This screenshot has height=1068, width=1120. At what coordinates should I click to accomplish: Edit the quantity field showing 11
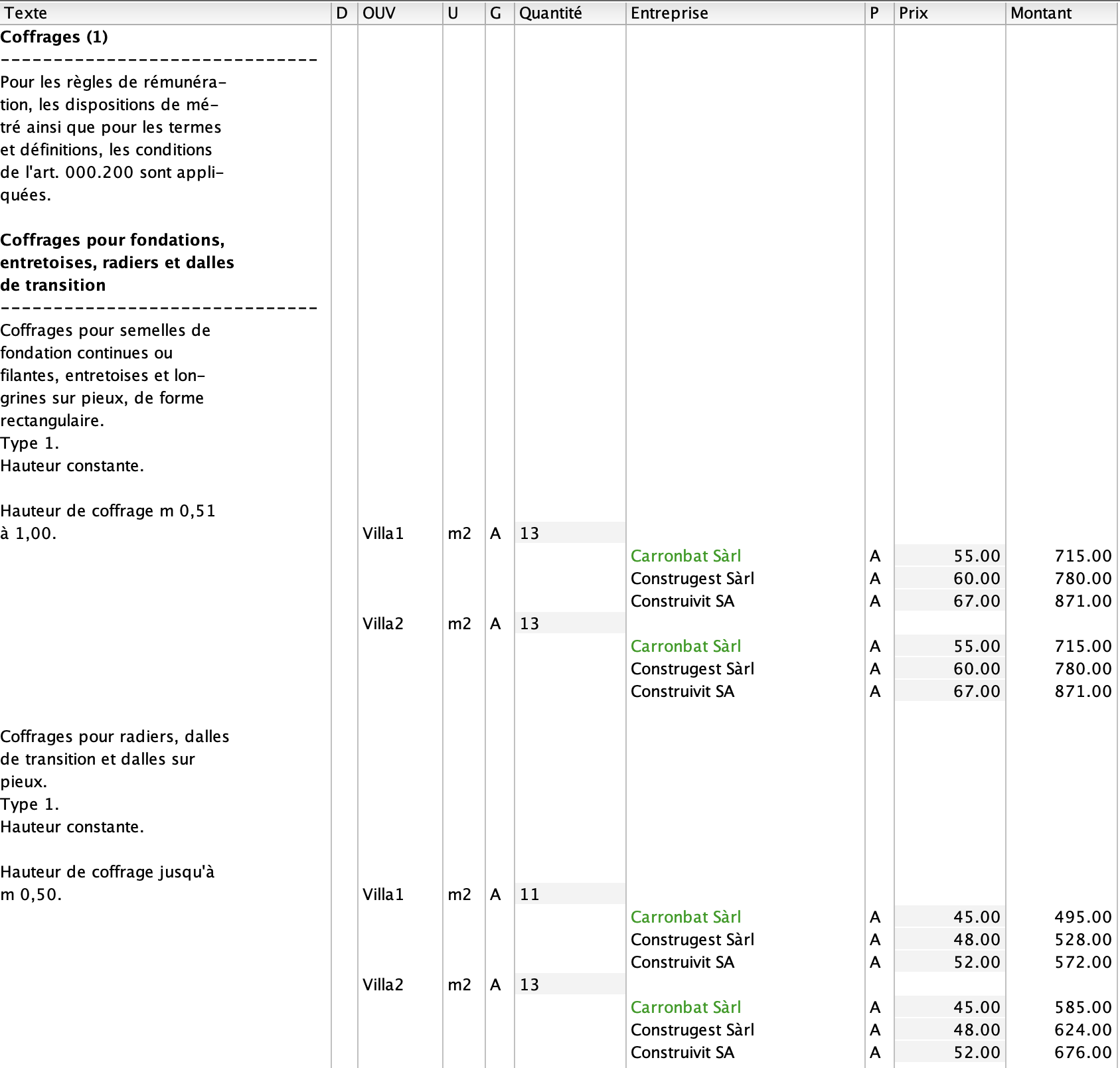(570, 894)
